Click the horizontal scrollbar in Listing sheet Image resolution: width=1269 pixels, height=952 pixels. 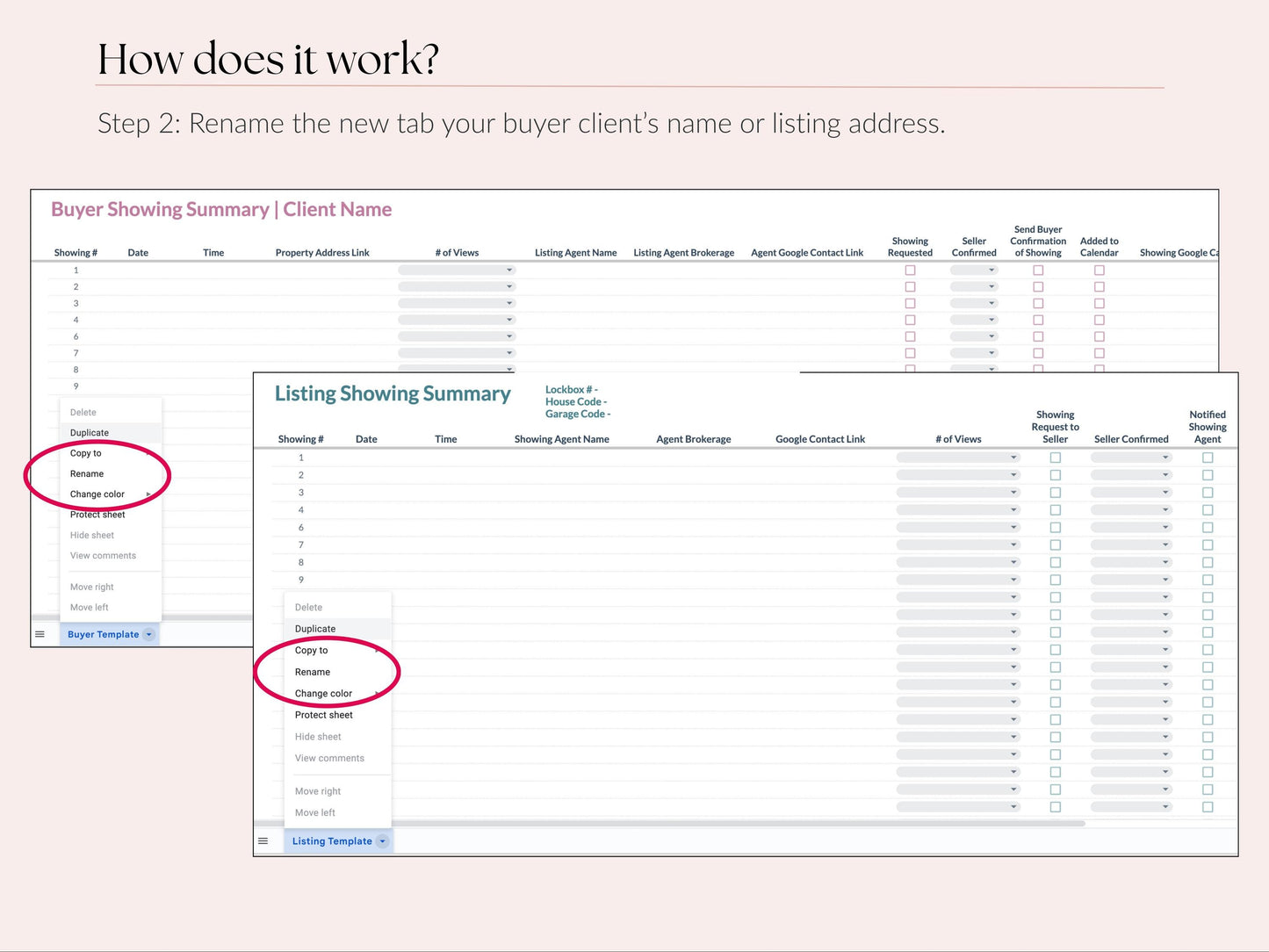[669, 824]
